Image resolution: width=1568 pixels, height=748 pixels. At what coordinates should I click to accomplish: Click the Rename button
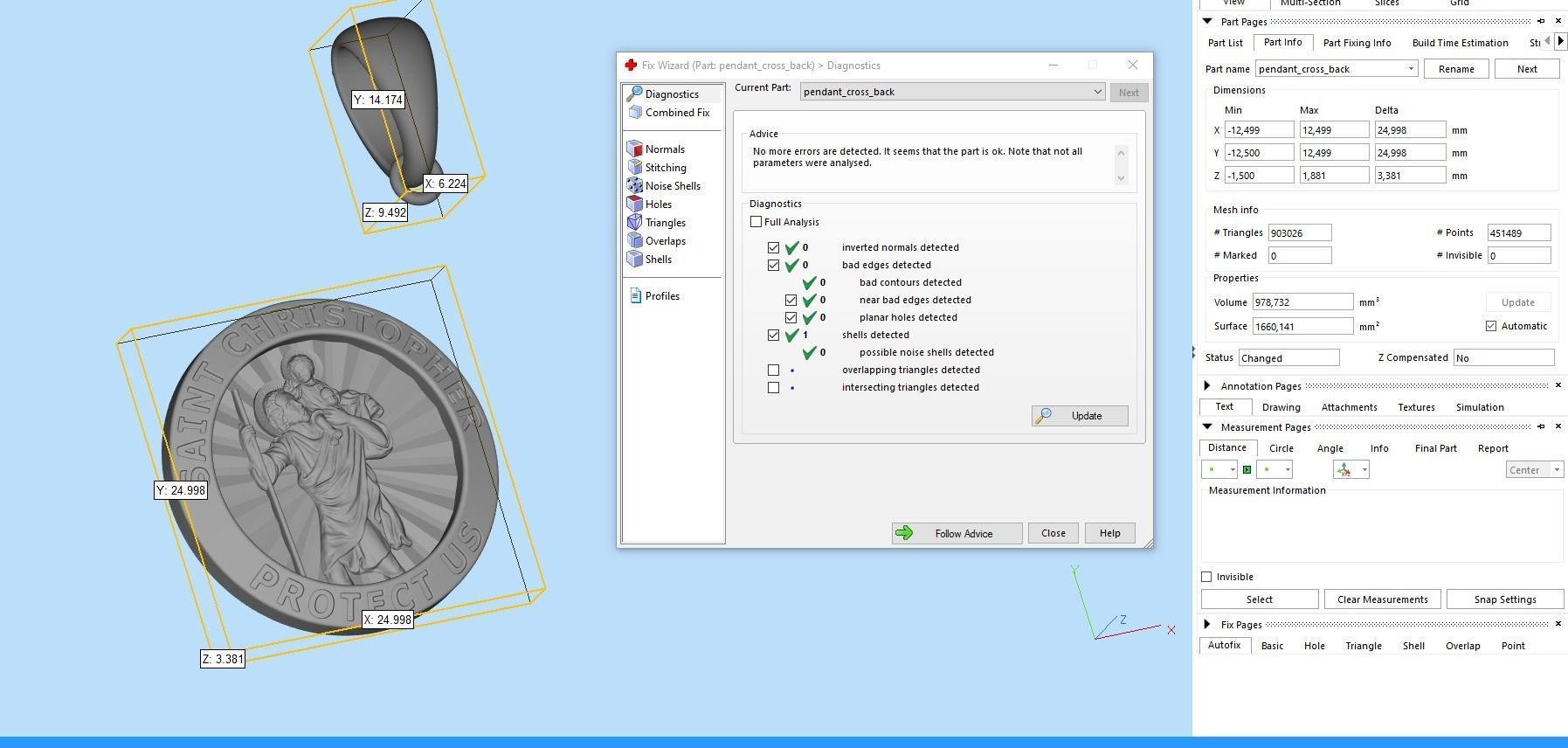(1456, 69)
